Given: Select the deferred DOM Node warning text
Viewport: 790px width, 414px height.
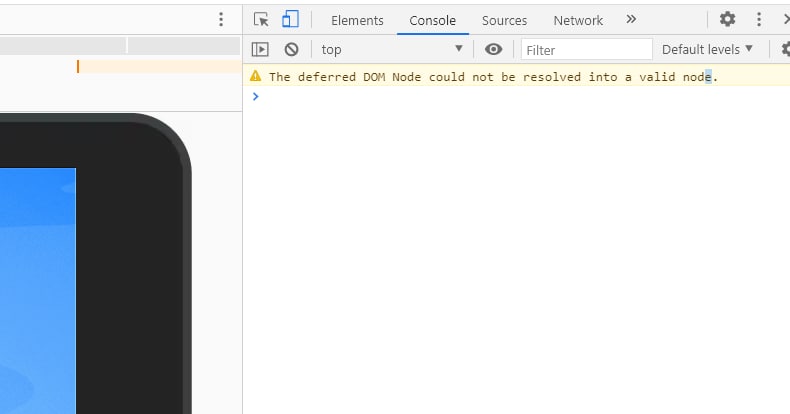Looking at the screenshot, I should point(493,77).
